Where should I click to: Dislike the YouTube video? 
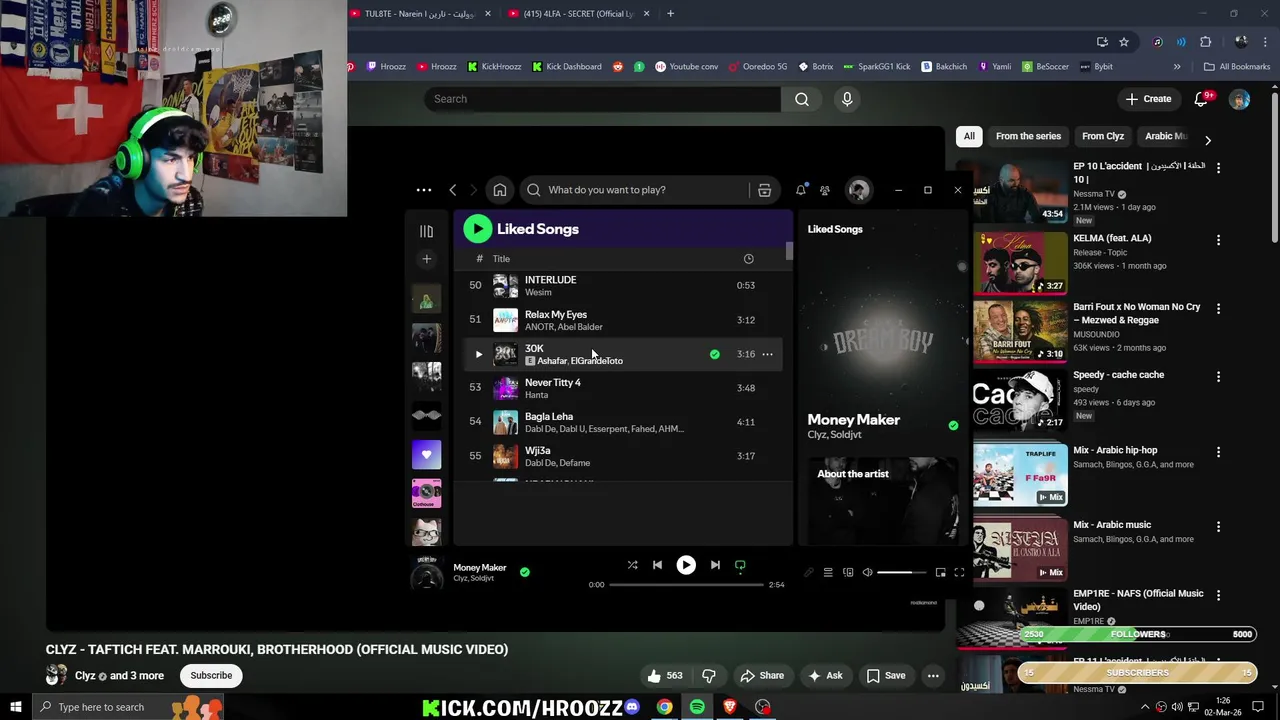point(709,675)
